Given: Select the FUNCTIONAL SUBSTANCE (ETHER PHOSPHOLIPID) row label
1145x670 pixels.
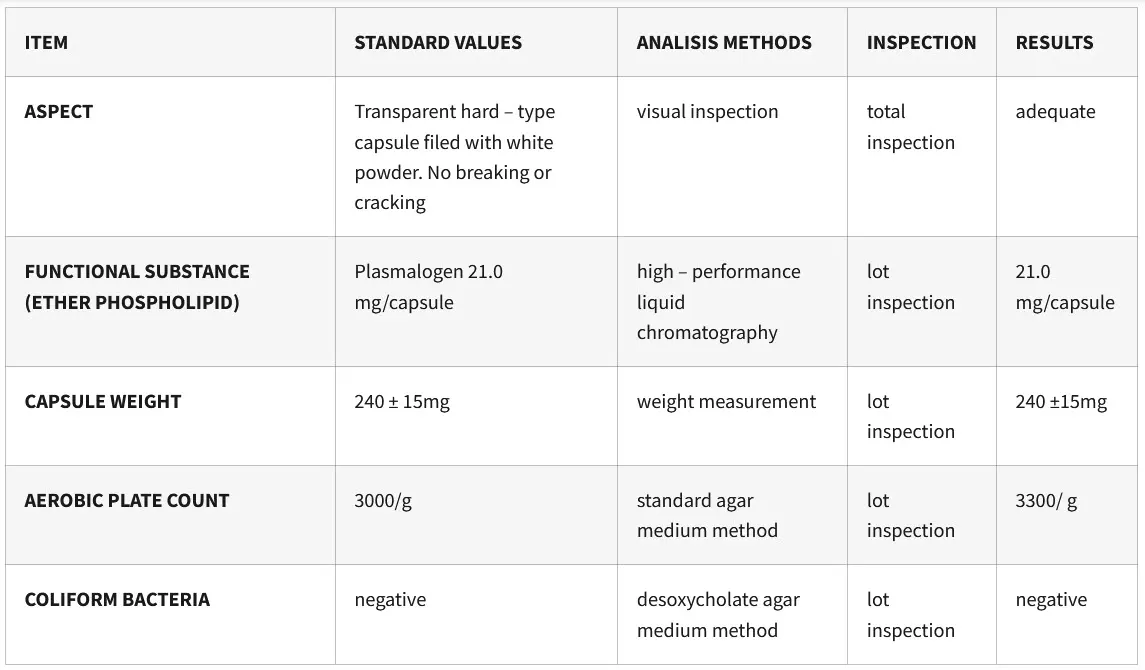Looking at the screenshot, I should tap(137, 287).
